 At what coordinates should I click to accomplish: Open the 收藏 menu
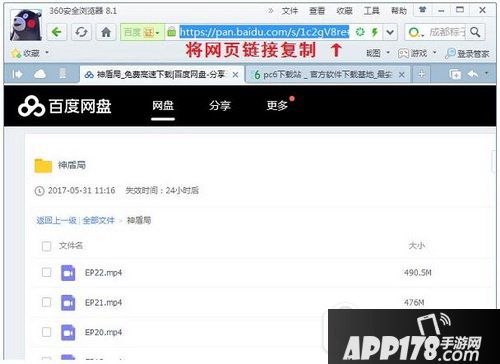(344, 11)
